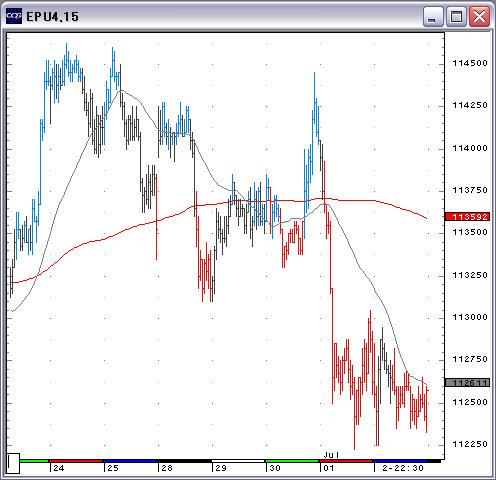
Task: Click the small box at the bottom-left of the time axis
Action: [13, 463]
